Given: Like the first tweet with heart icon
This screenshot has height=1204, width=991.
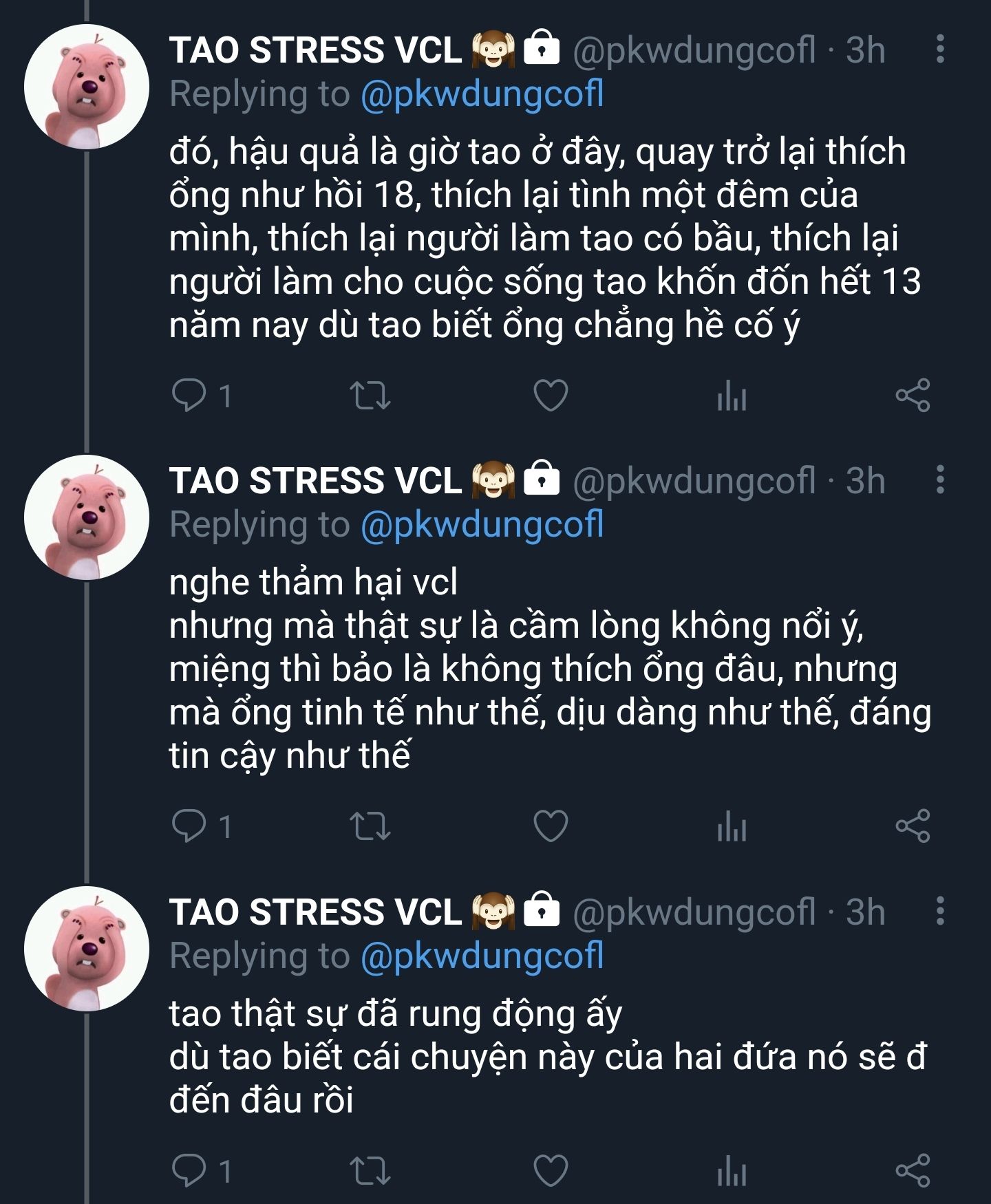Looking at the screenshot, I should (551, 396).
